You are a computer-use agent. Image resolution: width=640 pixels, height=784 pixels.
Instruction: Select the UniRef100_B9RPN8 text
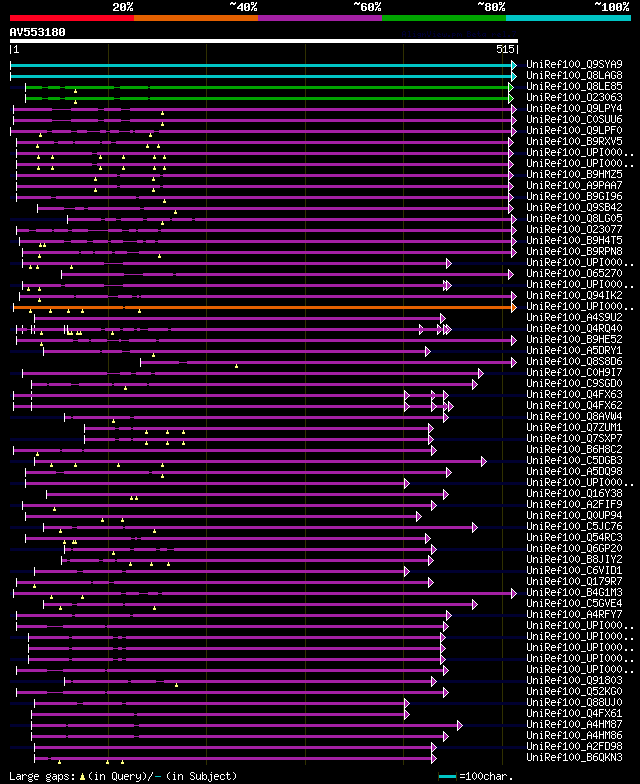pos(574,252)
